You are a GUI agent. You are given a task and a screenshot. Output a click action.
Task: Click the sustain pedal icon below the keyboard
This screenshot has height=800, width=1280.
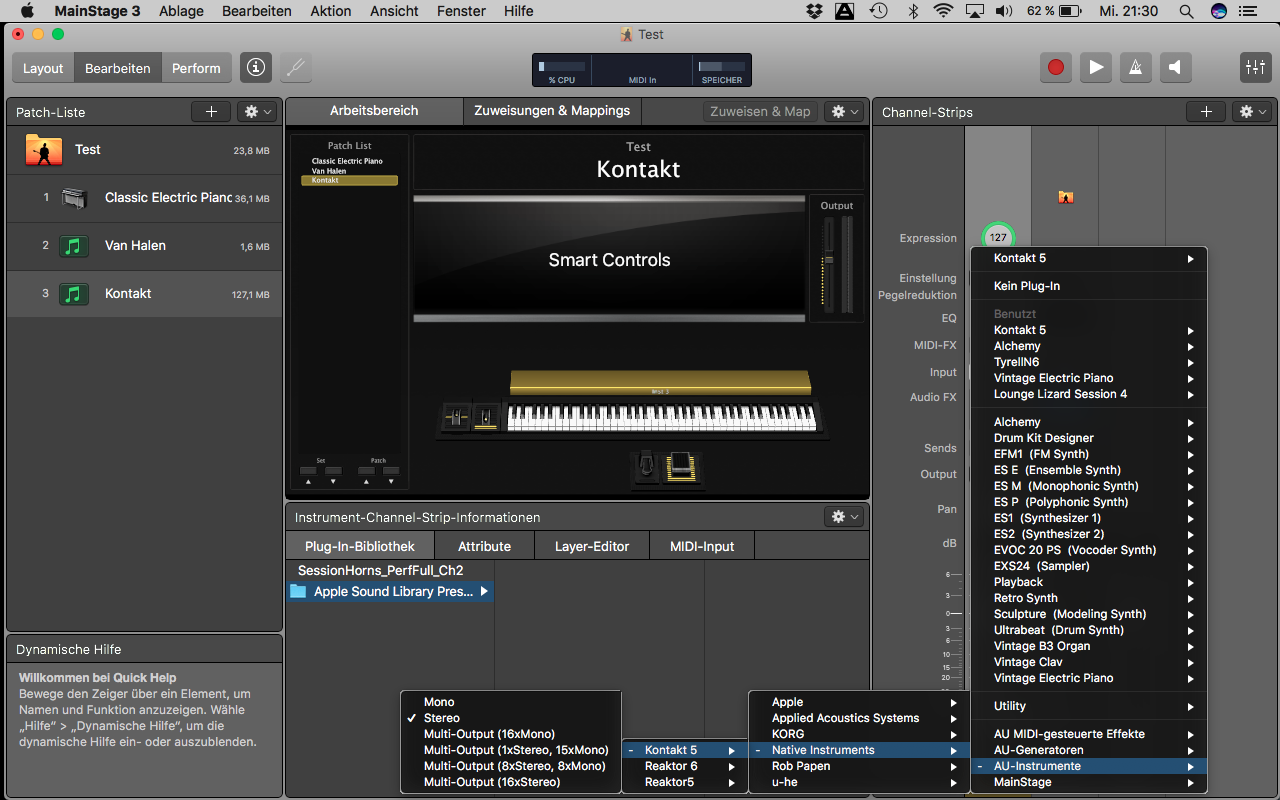pyautogui.click(x=681, y=465)
